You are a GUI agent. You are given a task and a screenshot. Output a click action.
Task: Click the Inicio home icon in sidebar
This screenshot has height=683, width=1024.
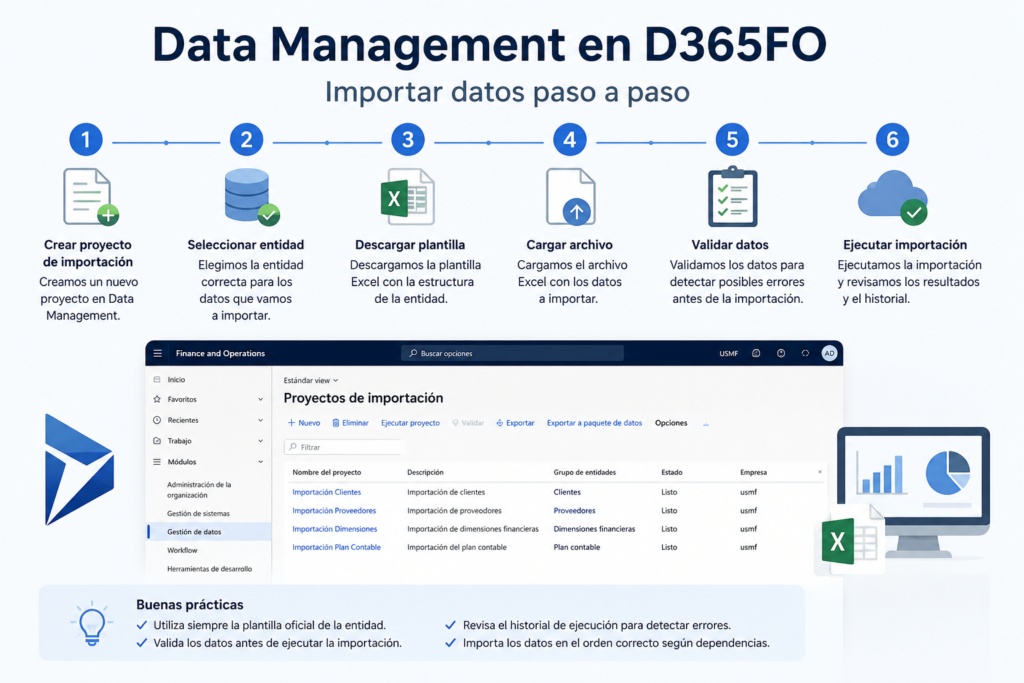click(157, 379)
